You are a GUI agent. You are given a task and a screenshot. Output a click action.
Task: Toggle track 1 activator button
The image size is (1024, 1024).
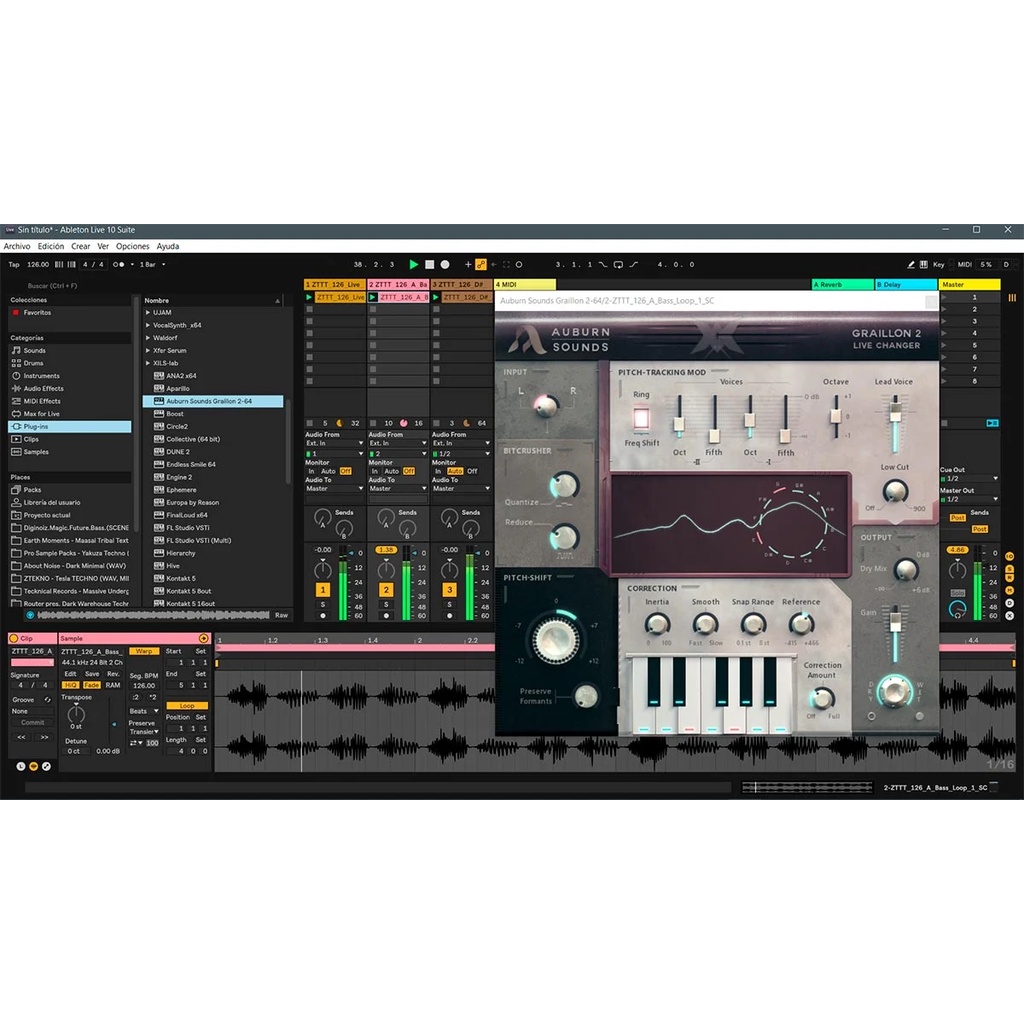tap(323, 590)
